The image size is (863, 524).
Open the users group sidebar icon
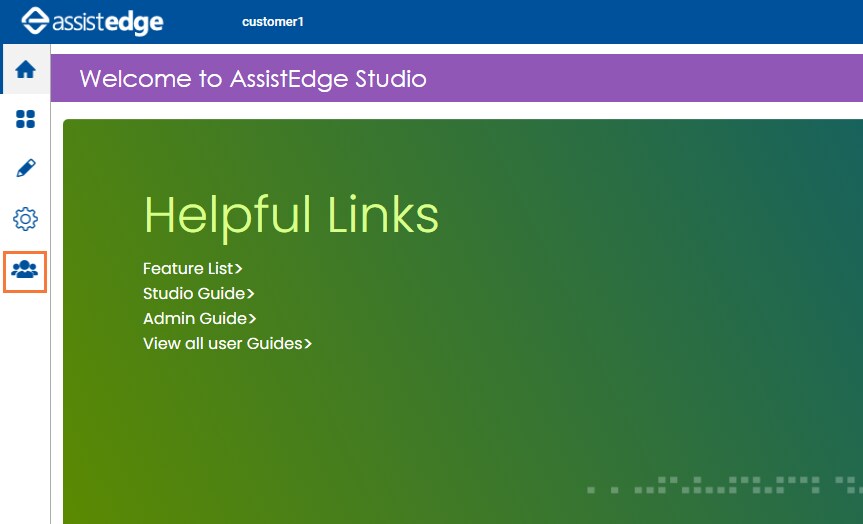25,270
